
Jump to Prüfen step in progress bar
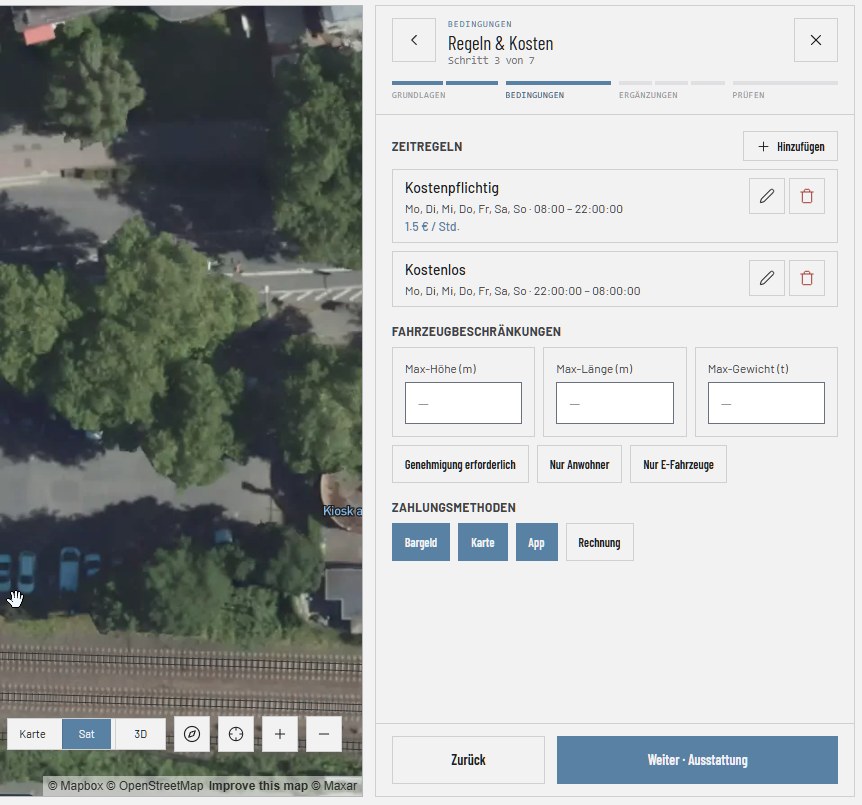tap(748, 95)
